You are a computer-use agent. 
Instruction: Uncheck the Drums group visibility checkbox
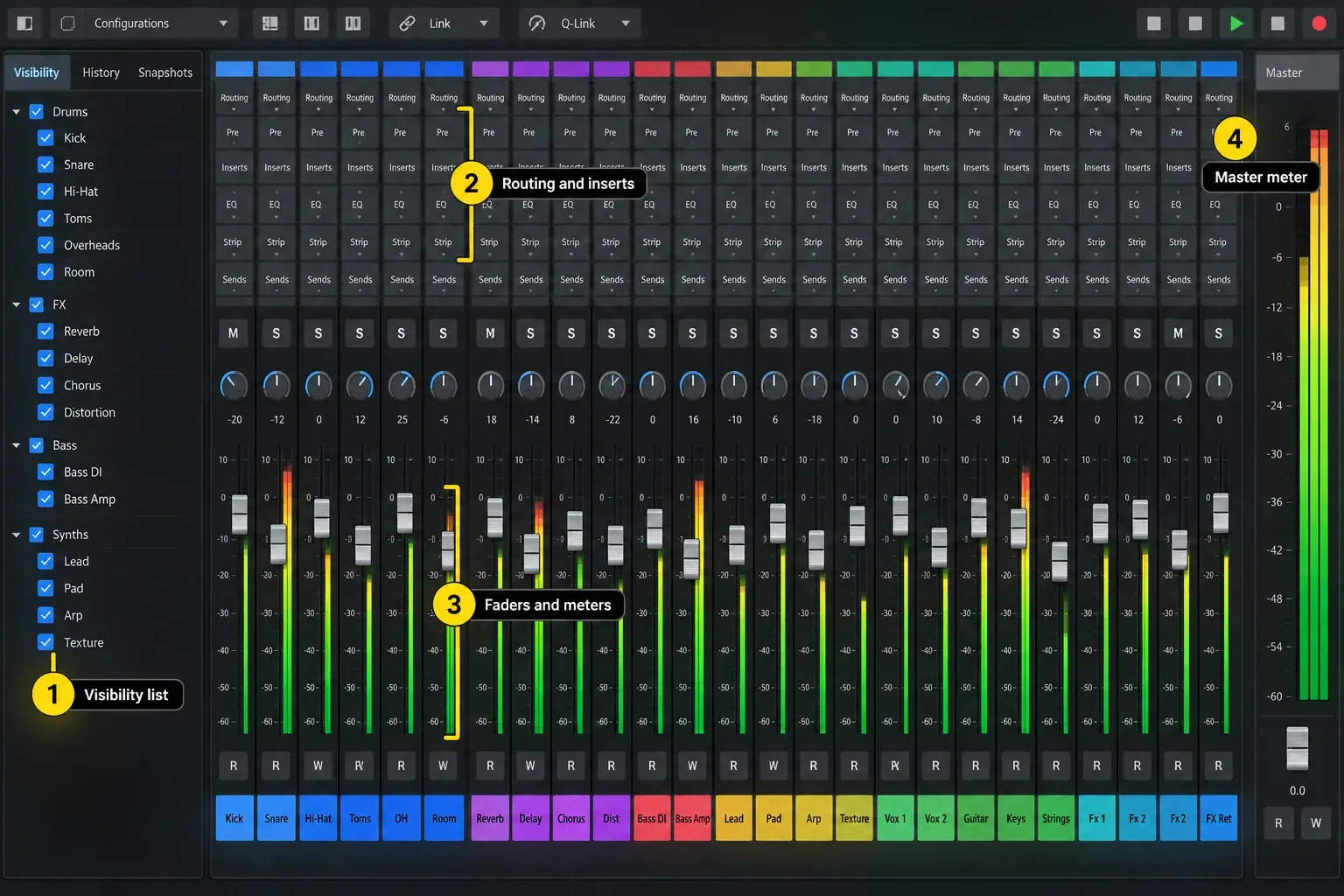(x=37, y=112)
